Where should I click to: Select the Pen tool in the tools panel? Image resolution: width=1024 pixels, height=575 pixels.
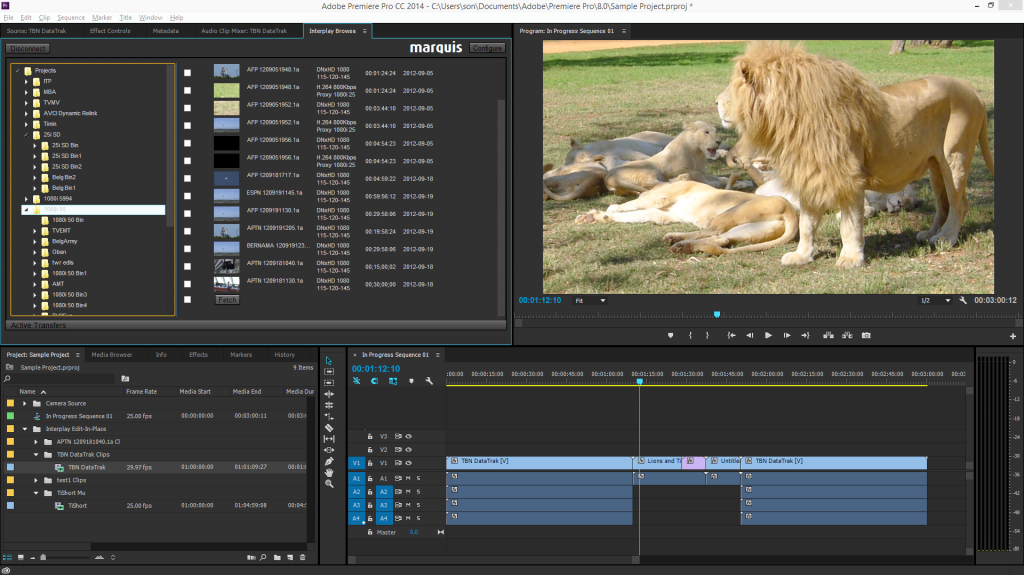coord(329,461)
